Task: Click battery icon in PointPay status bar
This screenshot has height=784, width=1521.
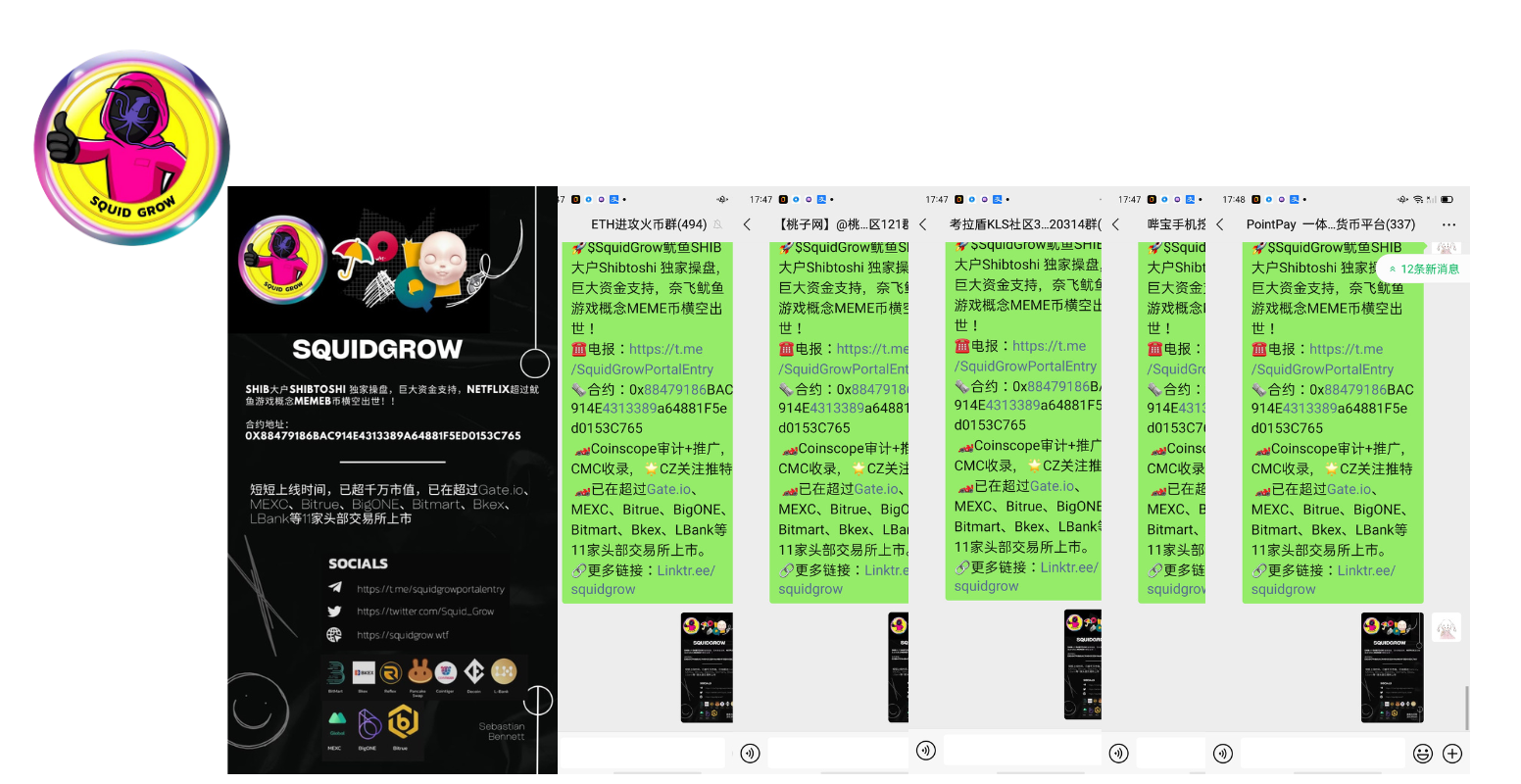Action: pyautogui.click(x=1447, y=199)
